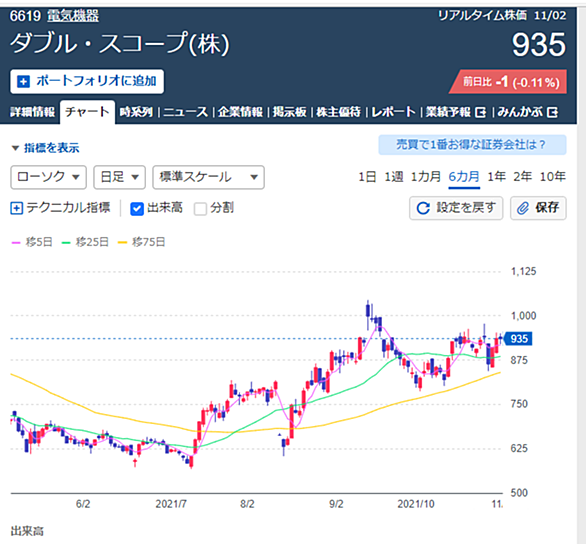Open the 電気機器 sector link
The width and height of the screenshot is (586, 544).
point(73,16)
